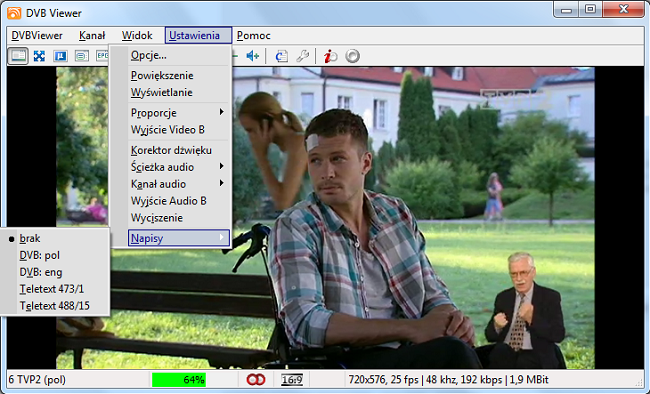Close the Ustawienia menu
The height and width of the screenshot is (394, 650).
(x=198, y=35)
